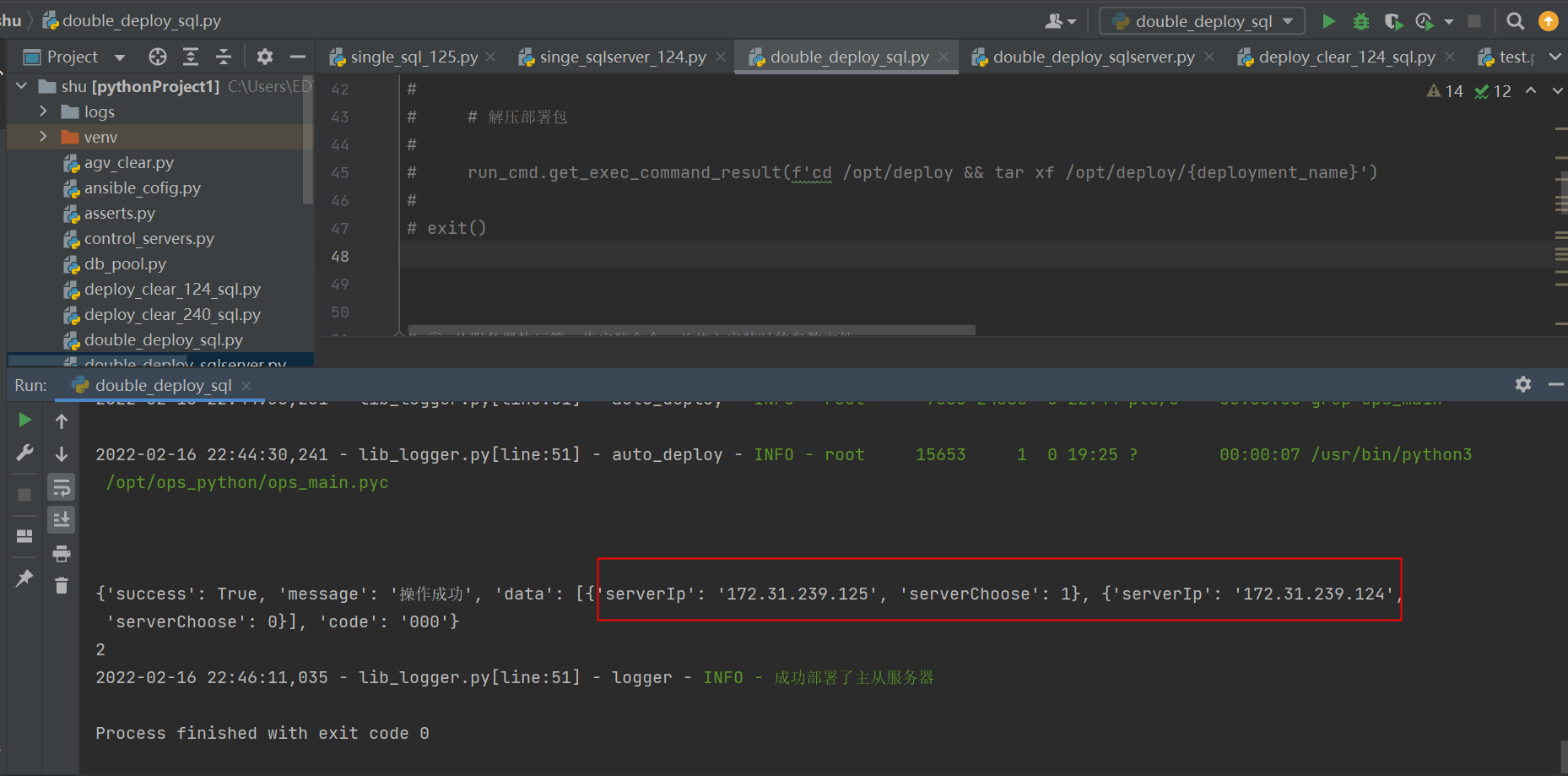Run double_deploy_sql with green play button
Viewport: 1568px width, 776px height.
pos(1328,21)
